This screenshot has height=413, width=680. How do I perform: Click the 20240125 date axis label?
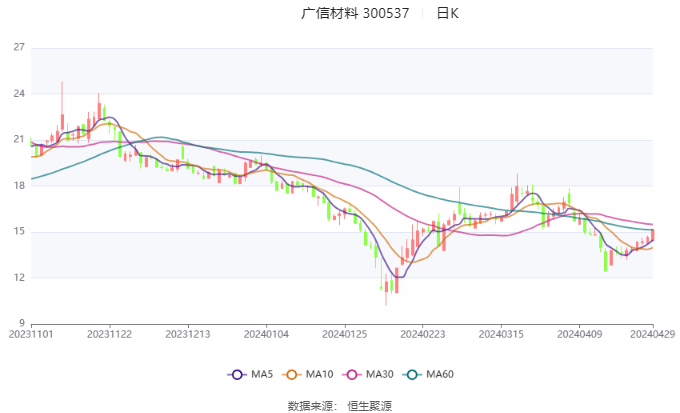345,334
